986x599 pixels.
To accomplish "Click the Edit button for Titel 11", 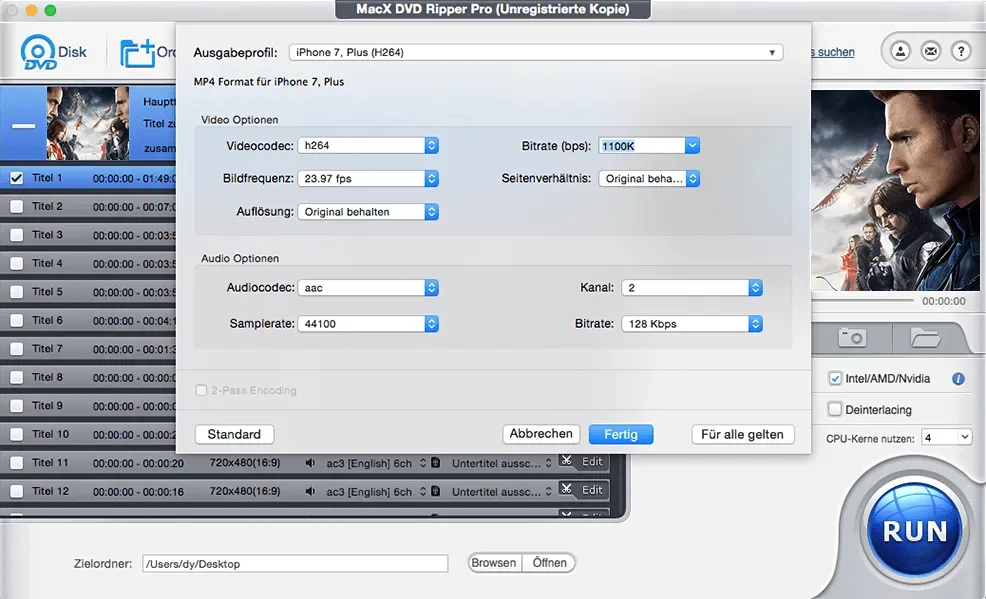I will [592, 461].
